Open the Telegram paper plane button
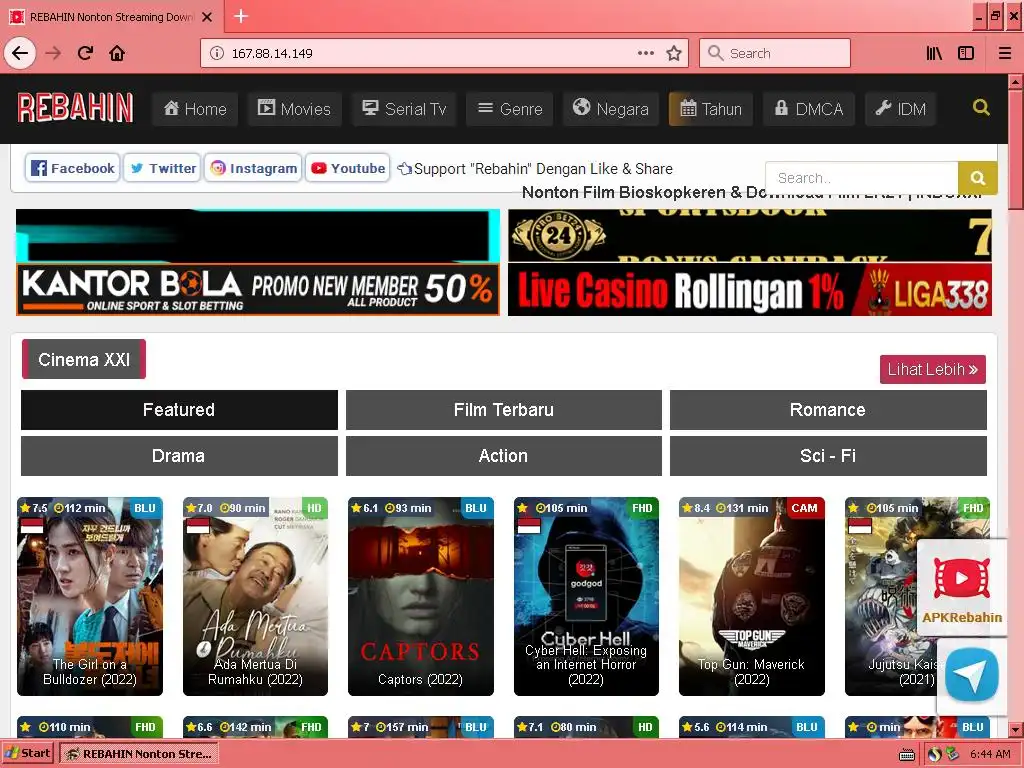 pos(972,675)
